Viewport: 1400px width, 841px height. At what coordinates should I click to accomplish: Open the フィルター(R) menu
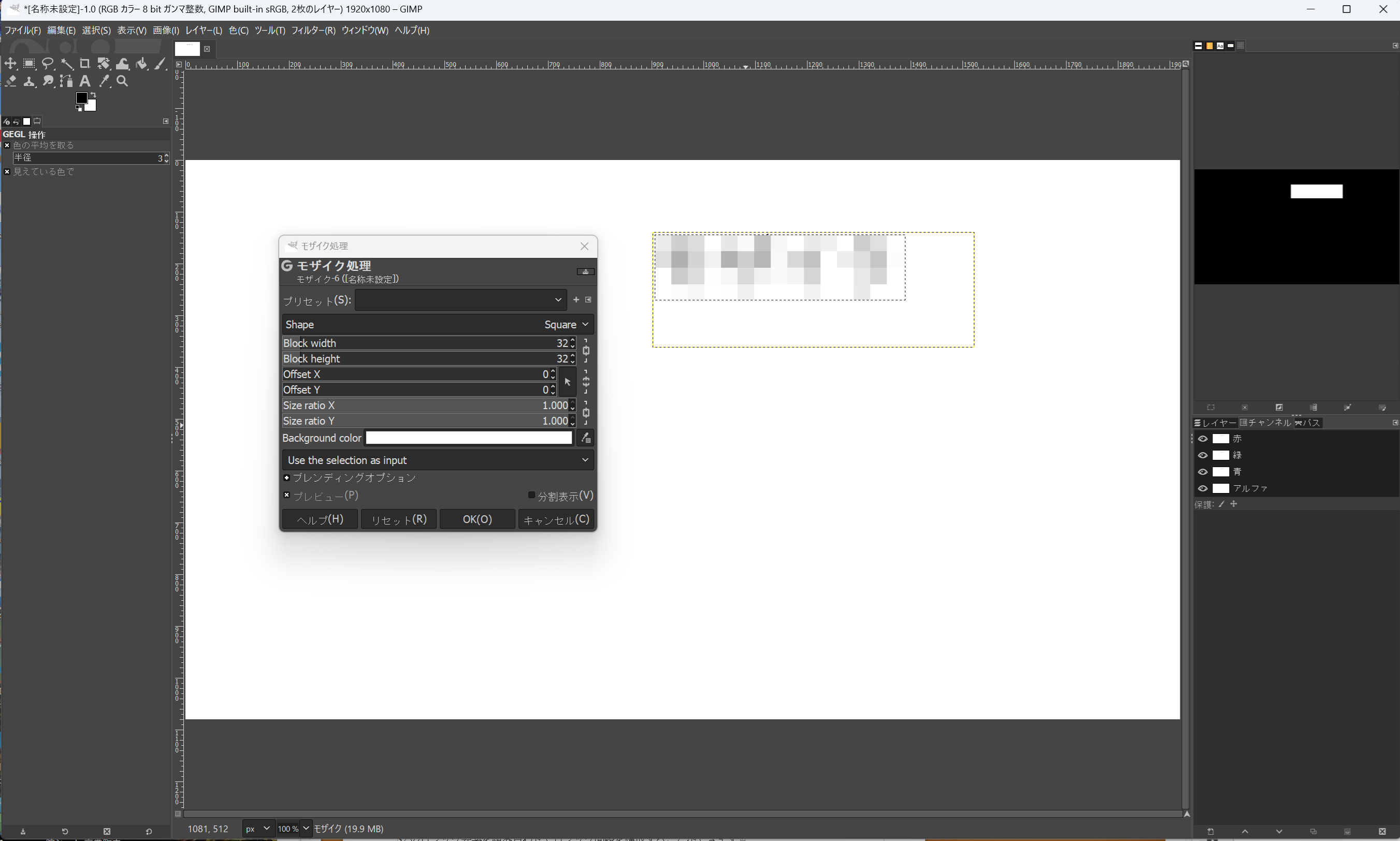tap(313, 31)
